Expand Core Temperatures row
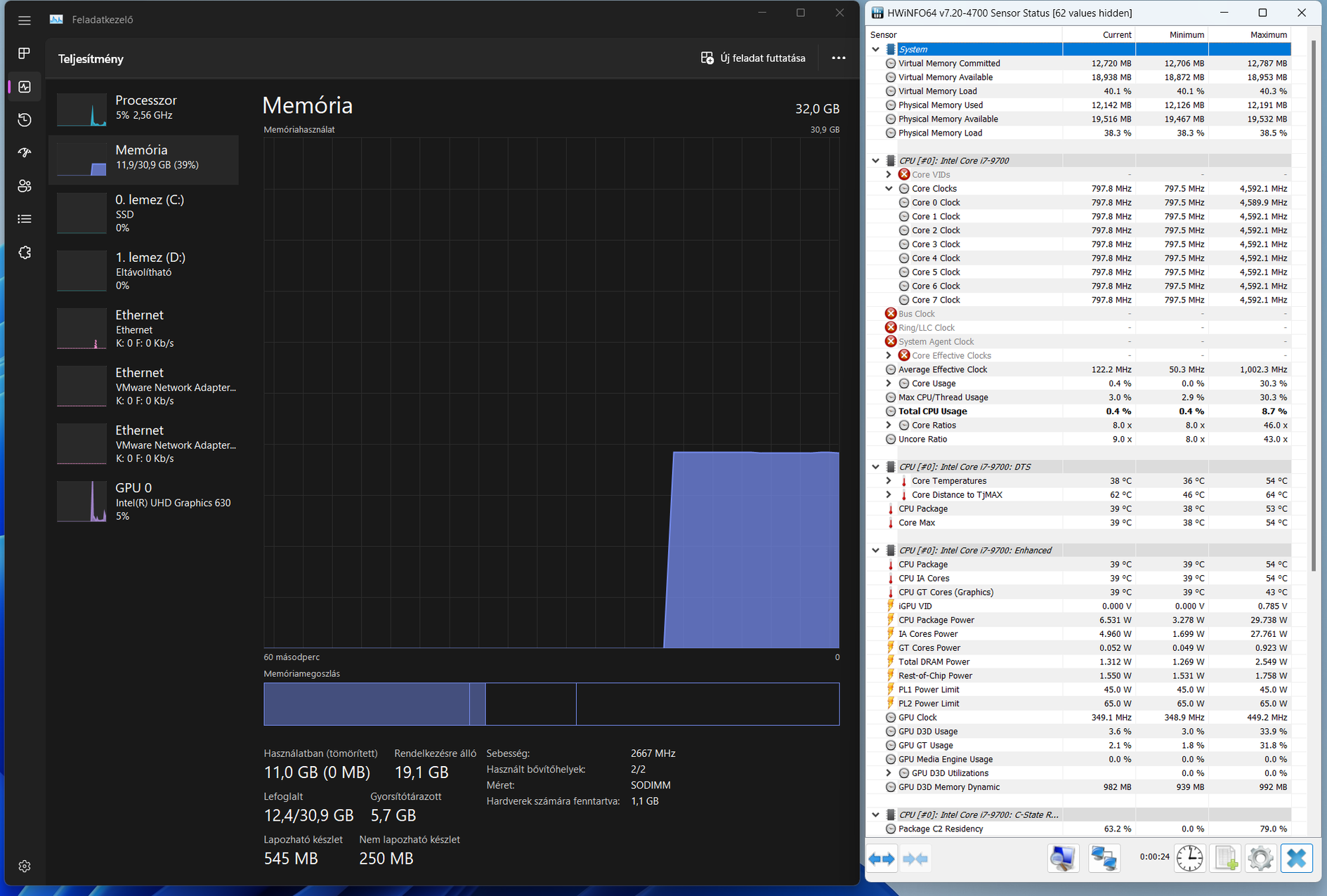This screenshot has height=896, width=1327. coord(889,481)
